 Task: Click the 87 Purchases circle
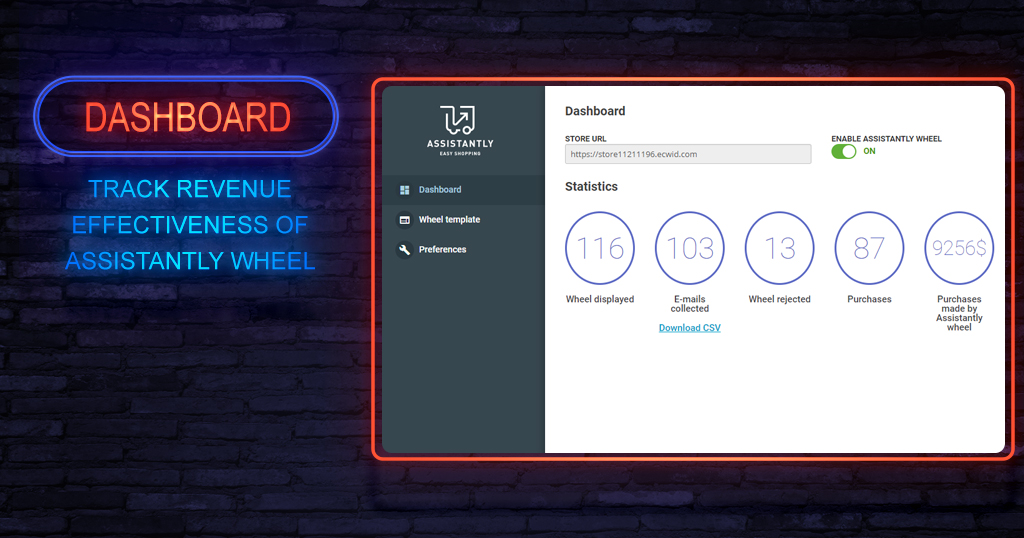click(869, 248)
